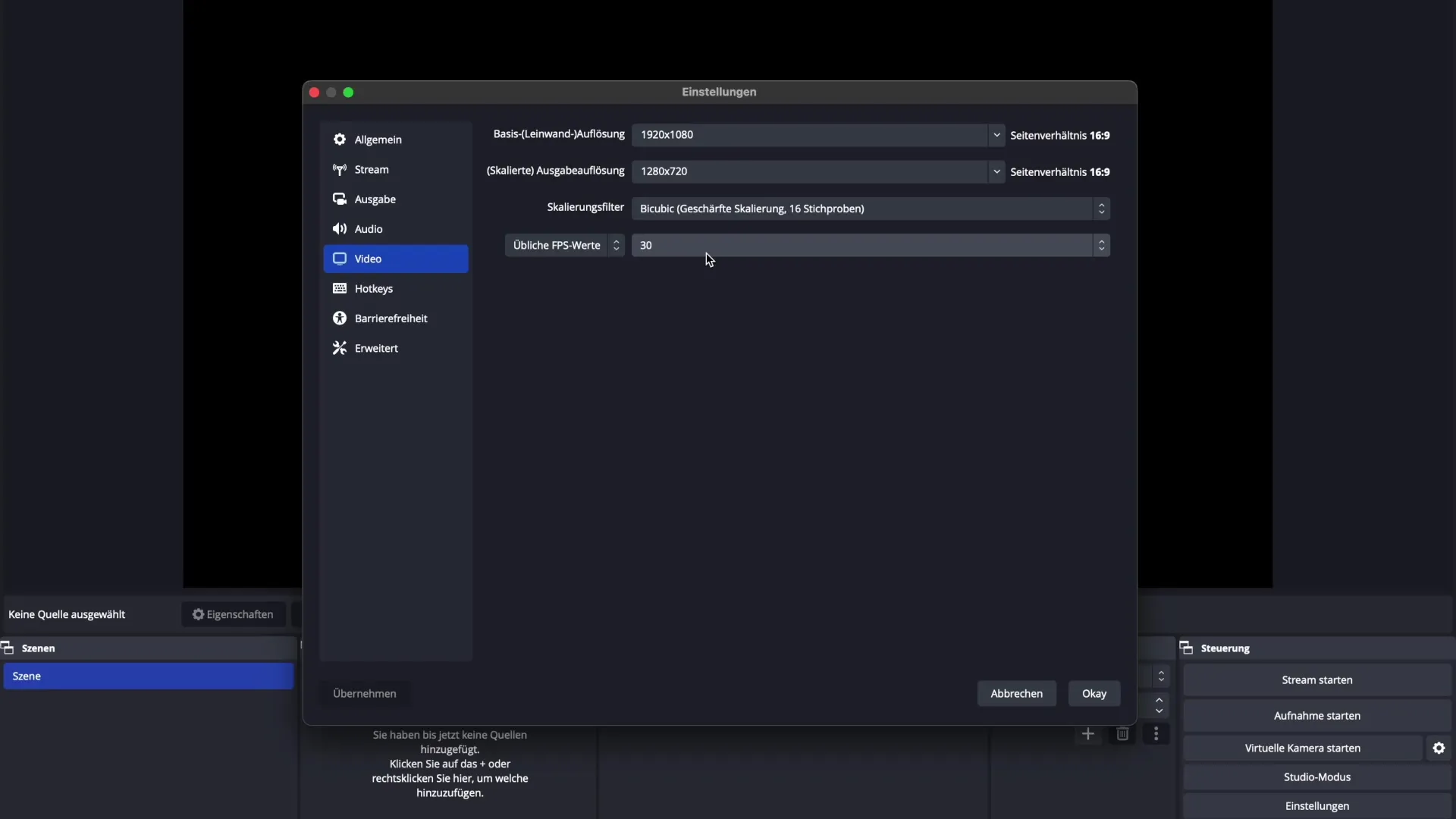1456x819 pixels.
Task: Expand the 1280x720 output resolution dropdown
Action: point(996,171)
